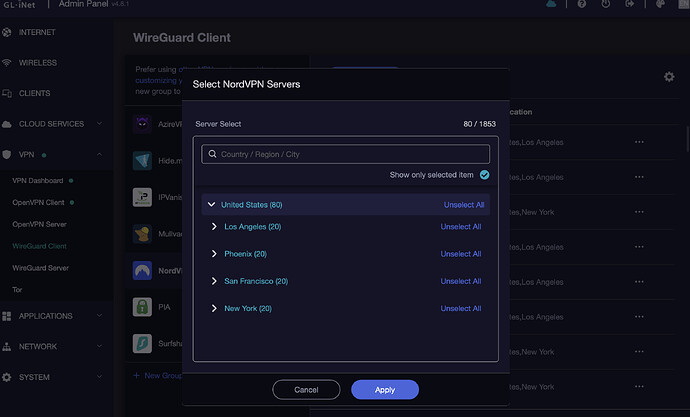
Task: Click the Cancel button
Action: point(306,389)
